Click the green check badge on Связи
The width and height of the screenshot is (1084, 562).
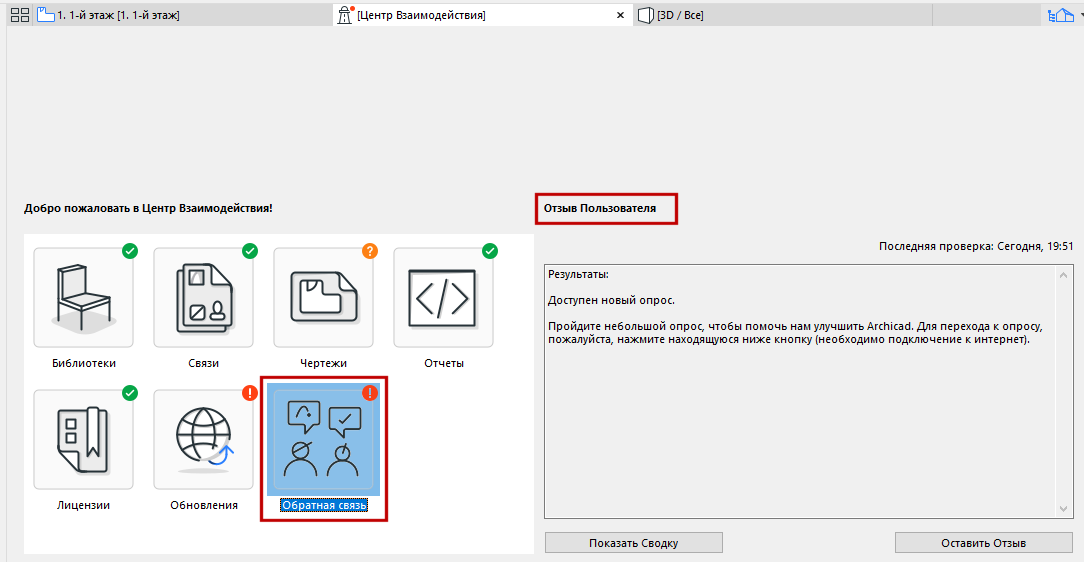point(250,251)
